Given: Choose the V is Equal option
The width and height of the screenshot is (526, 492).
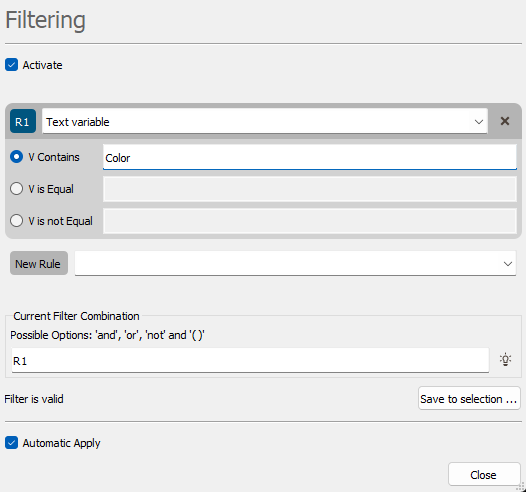Looking at the screenshot, I should coord(16,188).
